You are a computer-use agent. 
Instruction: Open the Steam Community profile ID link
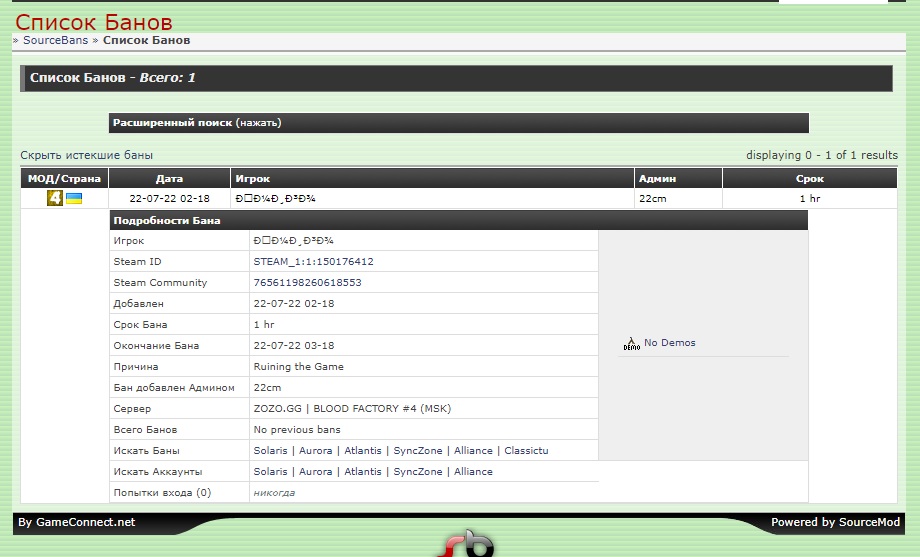pos(307,283)
